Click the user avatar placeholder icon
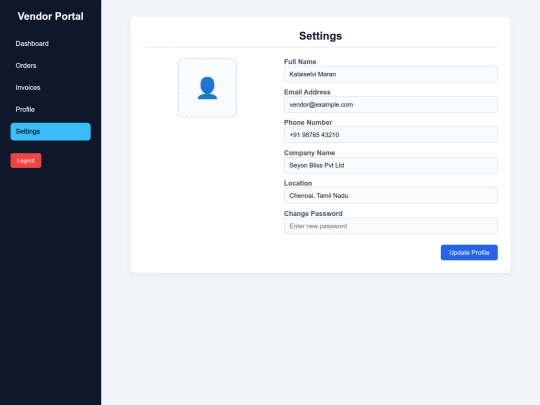The width and height of the screenshot is (540, 405). tap(207, 88)
